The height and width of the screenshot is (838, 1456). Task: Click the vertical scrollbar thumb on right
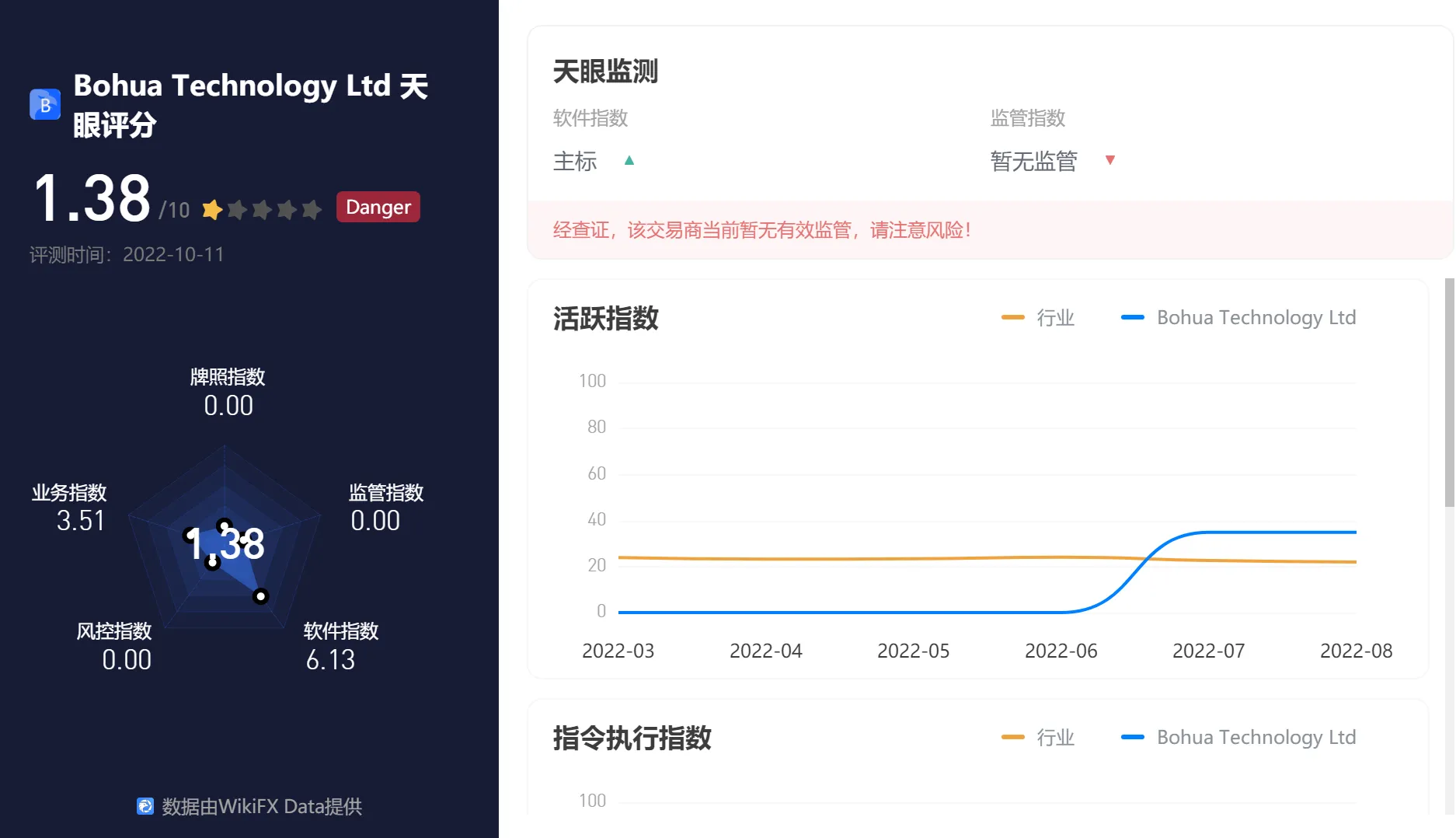[x=1450, y=393]
